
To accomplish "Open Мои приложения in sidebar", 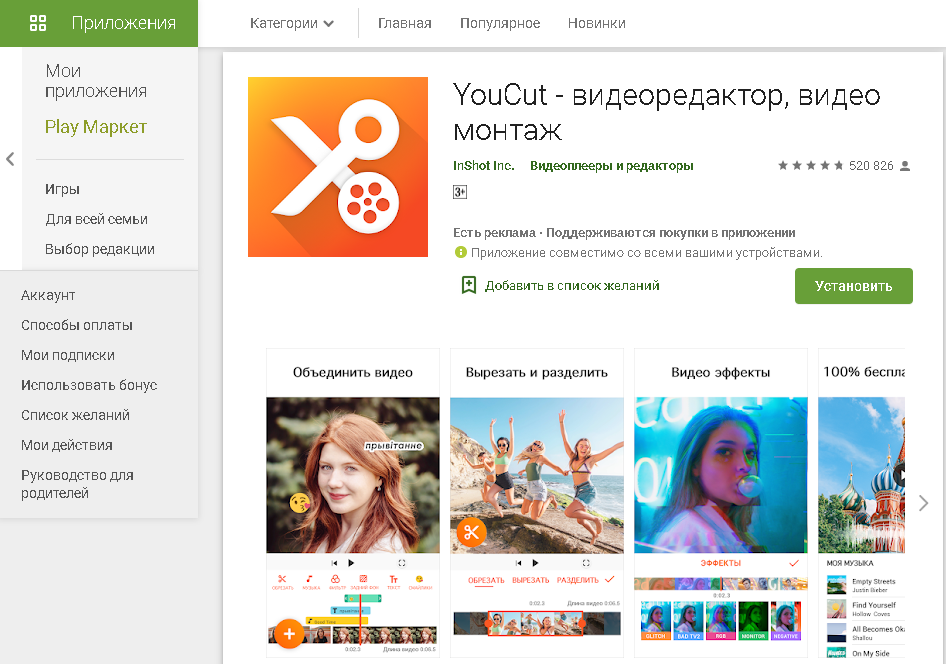I will point(96,81).
